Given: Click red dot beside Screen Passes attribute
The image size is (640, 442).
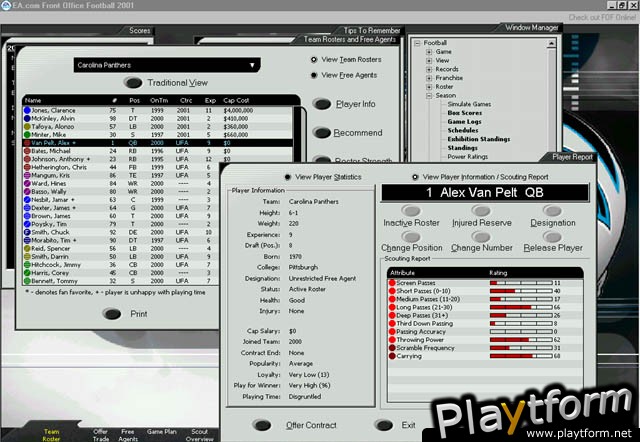Looking at the screenshot, I should 392,283.
